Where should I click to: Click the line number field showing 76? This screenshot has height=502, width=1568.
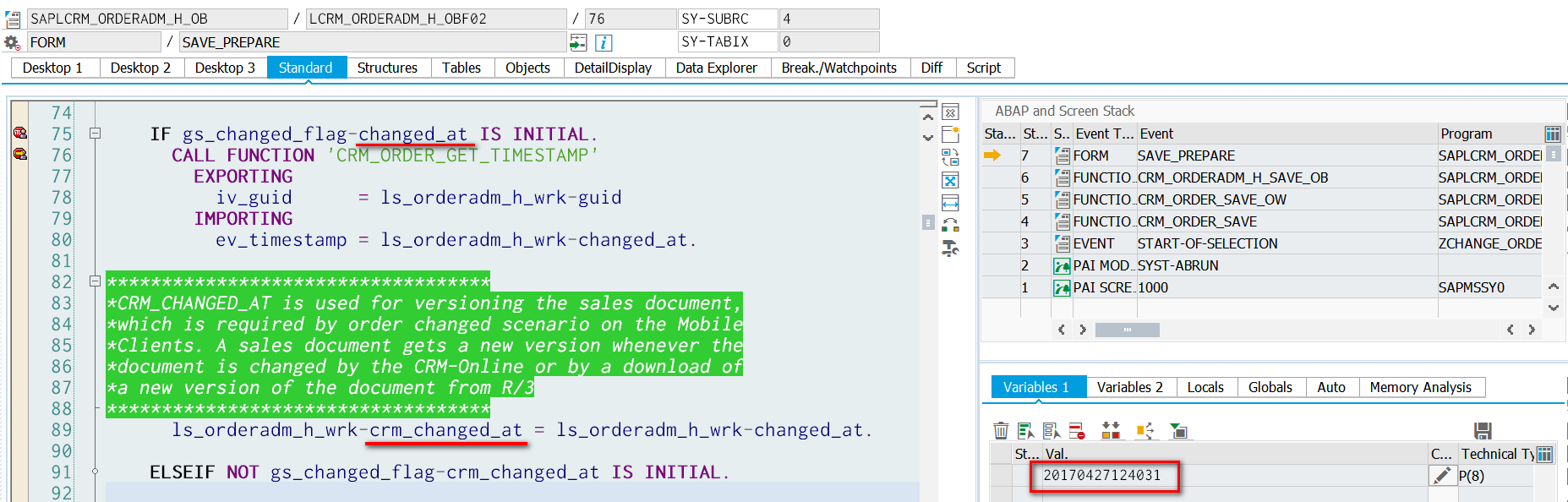tap(631, 19)
